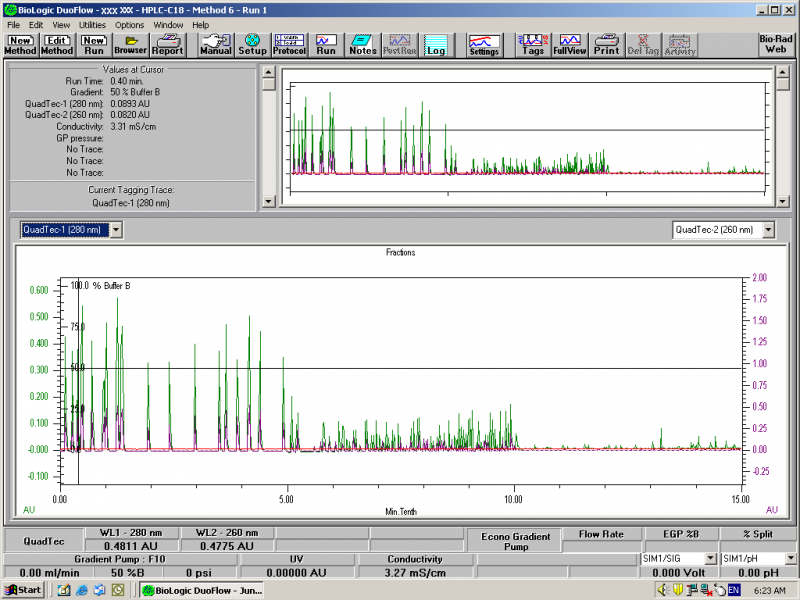Expand the SIM1/SIG signal dropdown
This screenshot has height=600, width=800.
pos(710,557)
